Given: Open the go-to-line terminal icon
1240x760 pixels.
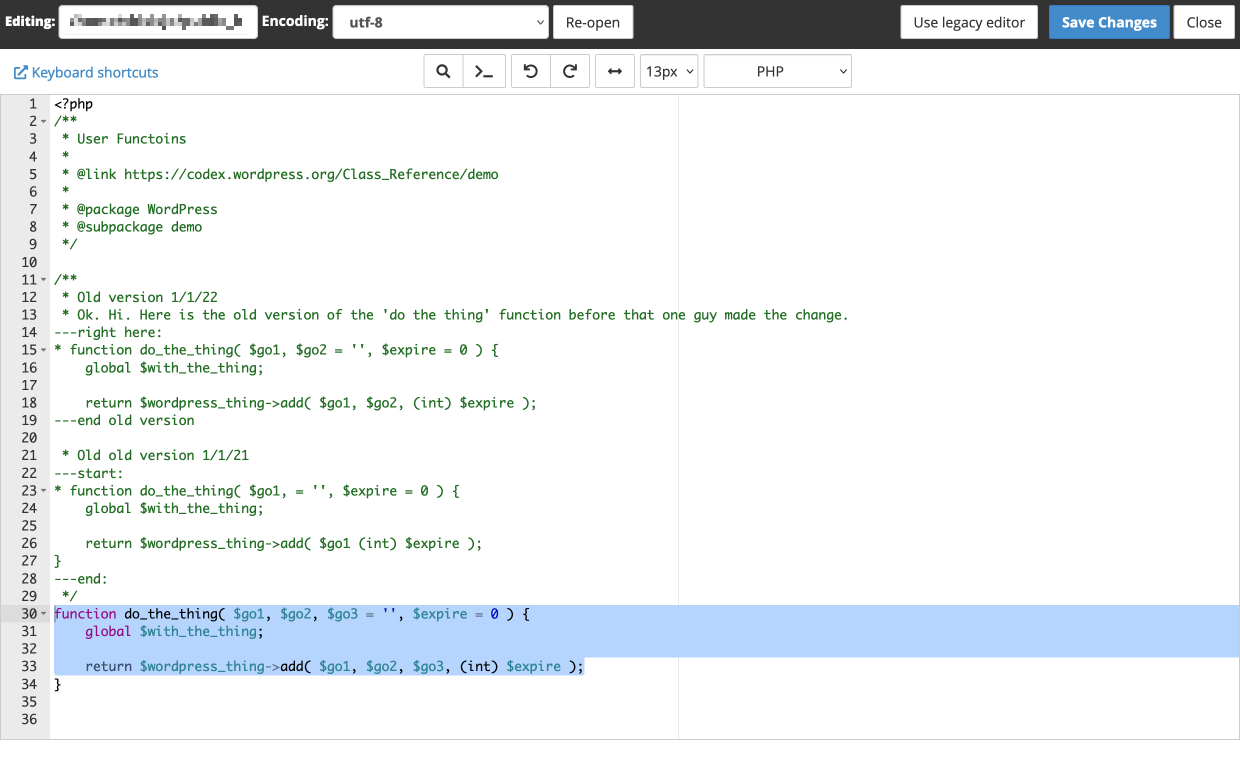Looking at the screenshot, I should tap(483, 72).
